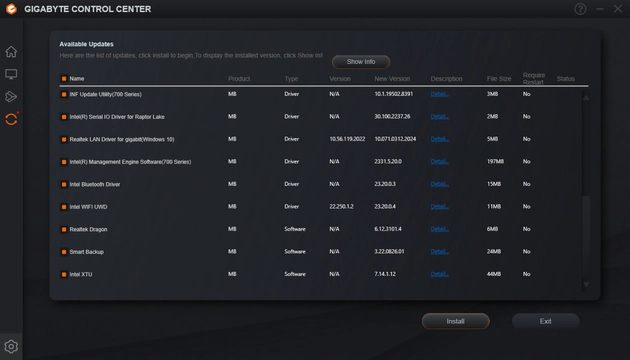Open Detail link for Intel Bluetooth Driver
Screen dimensions: 630x360
point(440,184)
